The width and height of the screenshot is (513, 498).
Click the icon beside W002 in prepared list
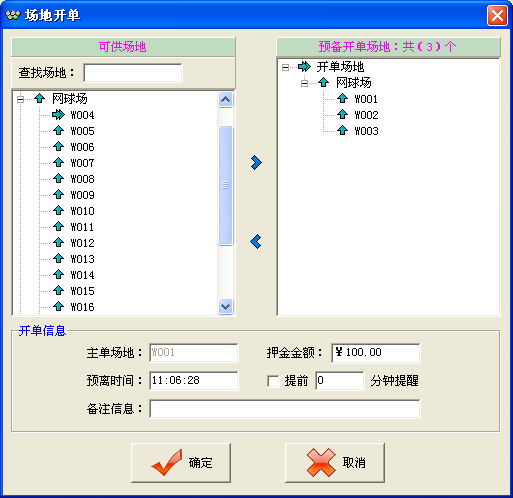pyautogui.click(x=342, y=115)
